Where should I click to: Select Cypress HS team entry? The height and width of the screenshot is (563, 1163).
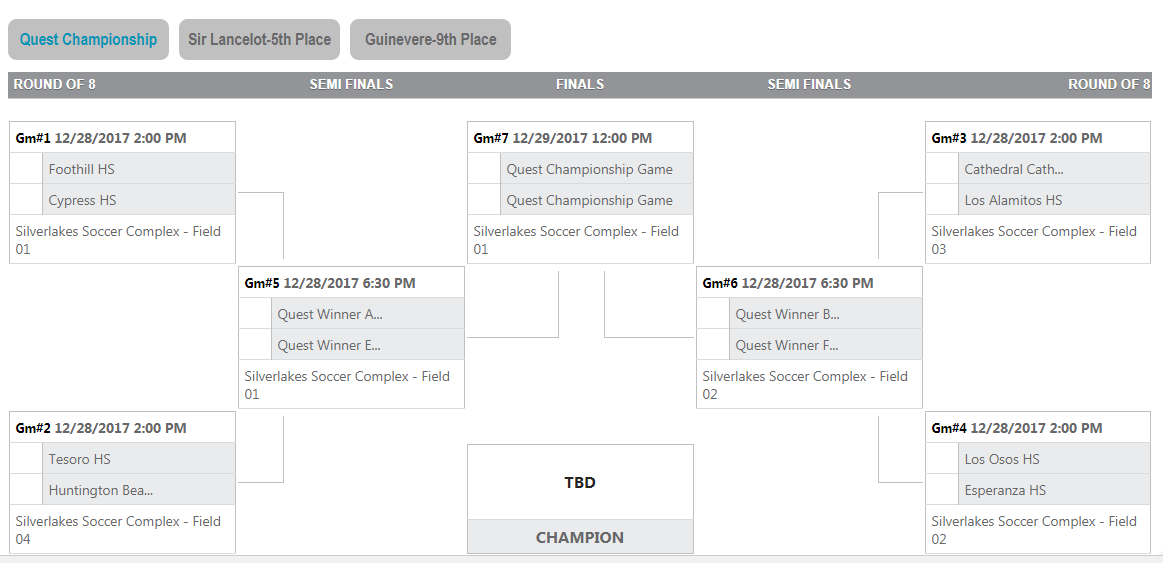82,200
